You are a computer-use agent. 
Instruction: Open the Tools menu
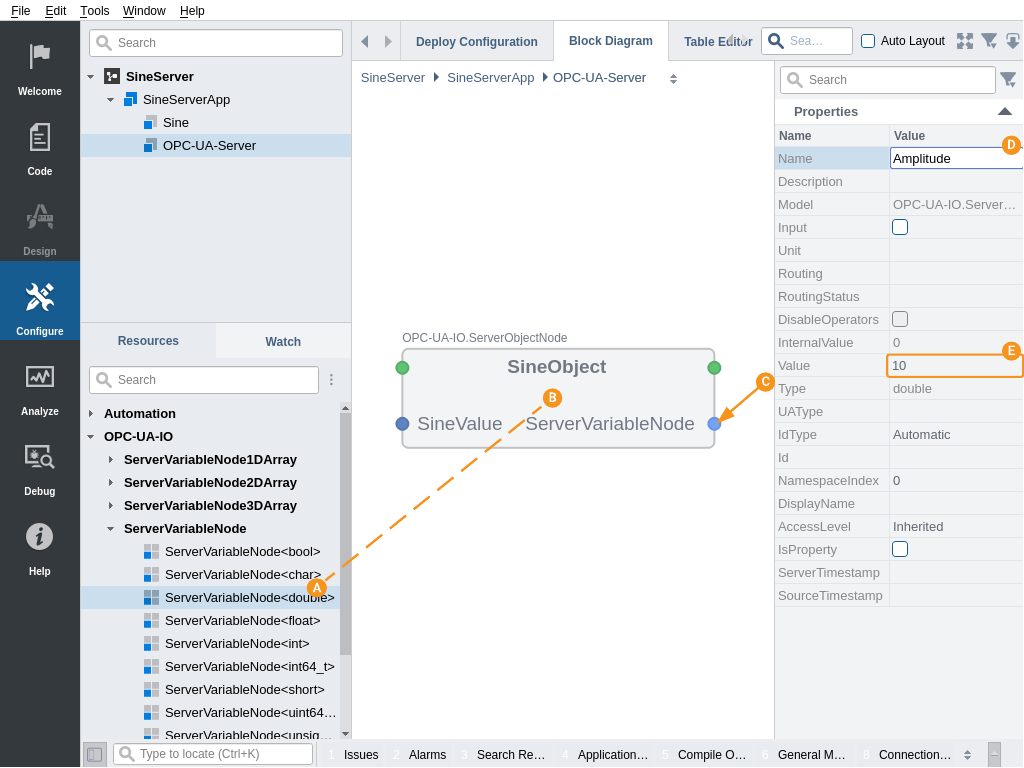95,10
